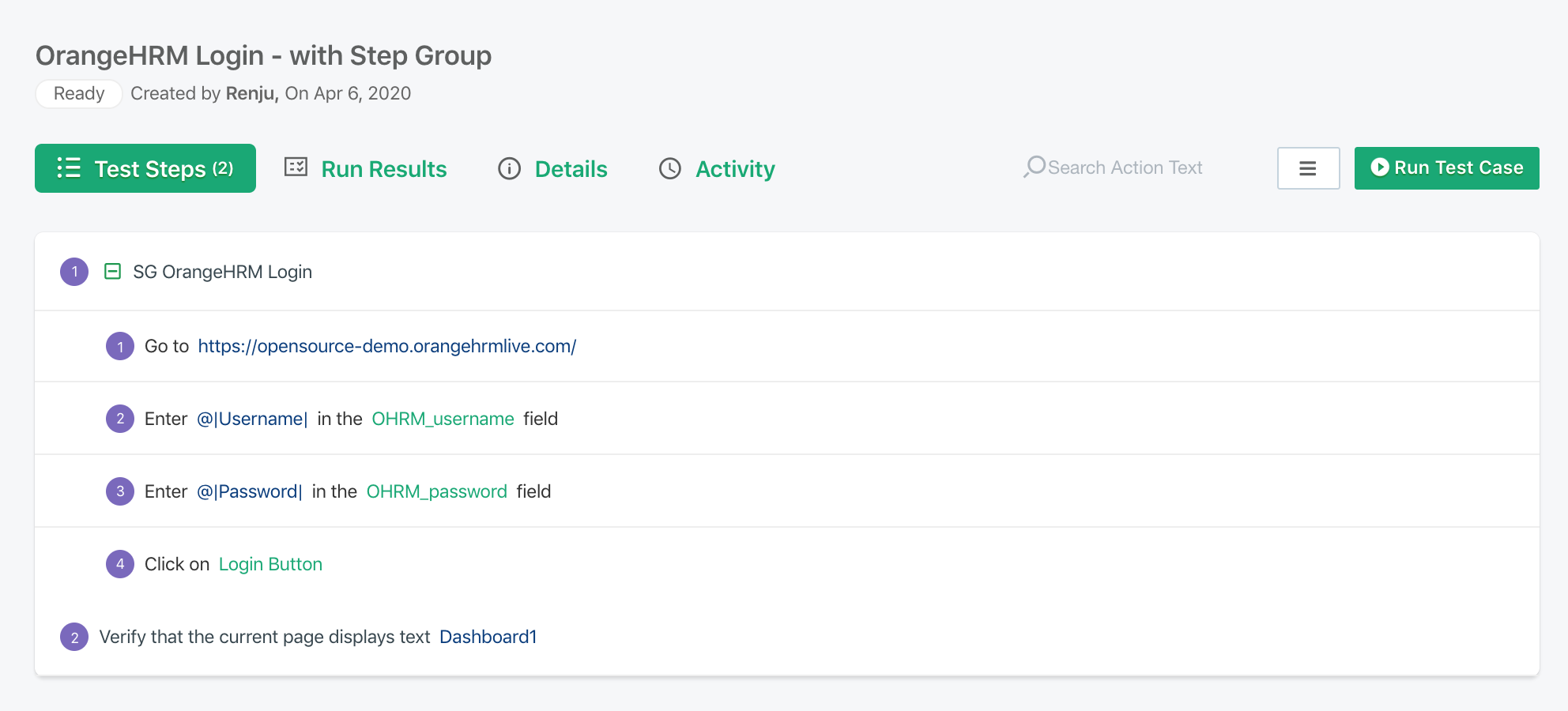Click the 'Click on' step text
The image size is (1568, 711).
point(177,564)
